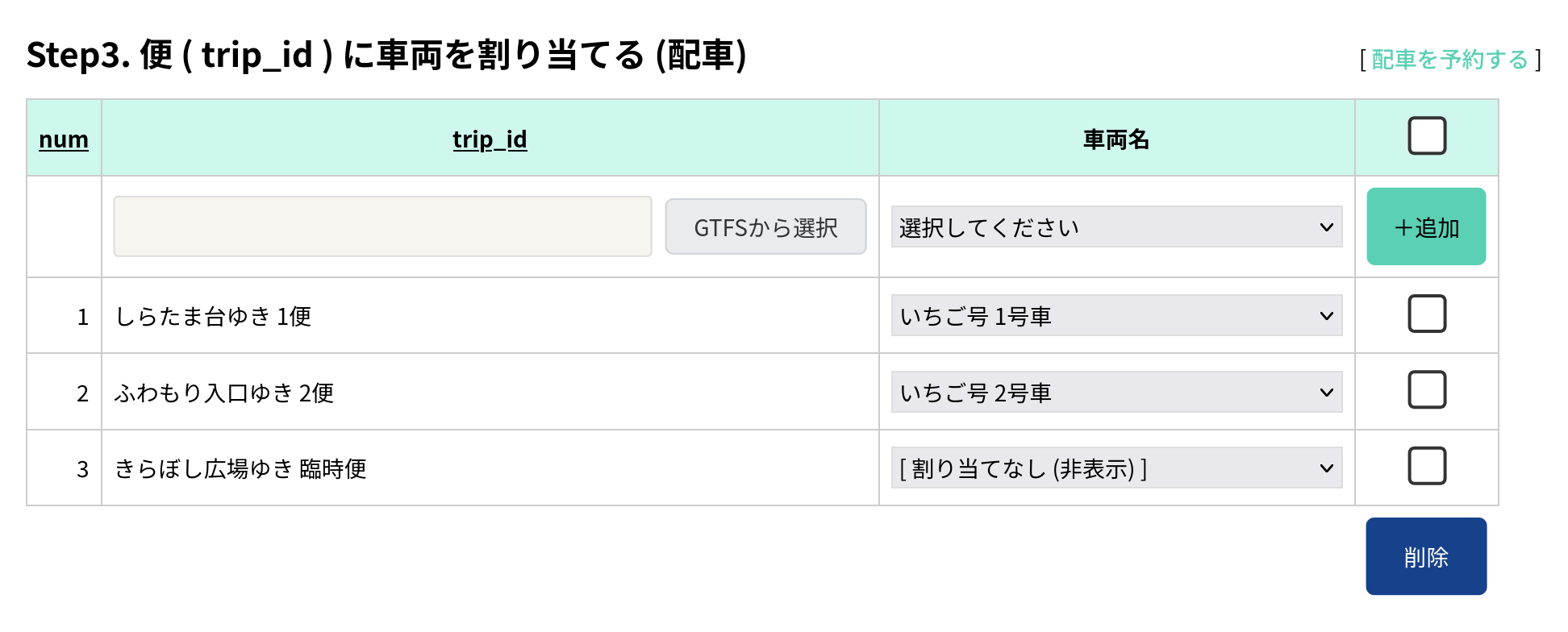1568x632 pixels.
Task: Sort the table by trip_id column
Action: coord(489,139)
